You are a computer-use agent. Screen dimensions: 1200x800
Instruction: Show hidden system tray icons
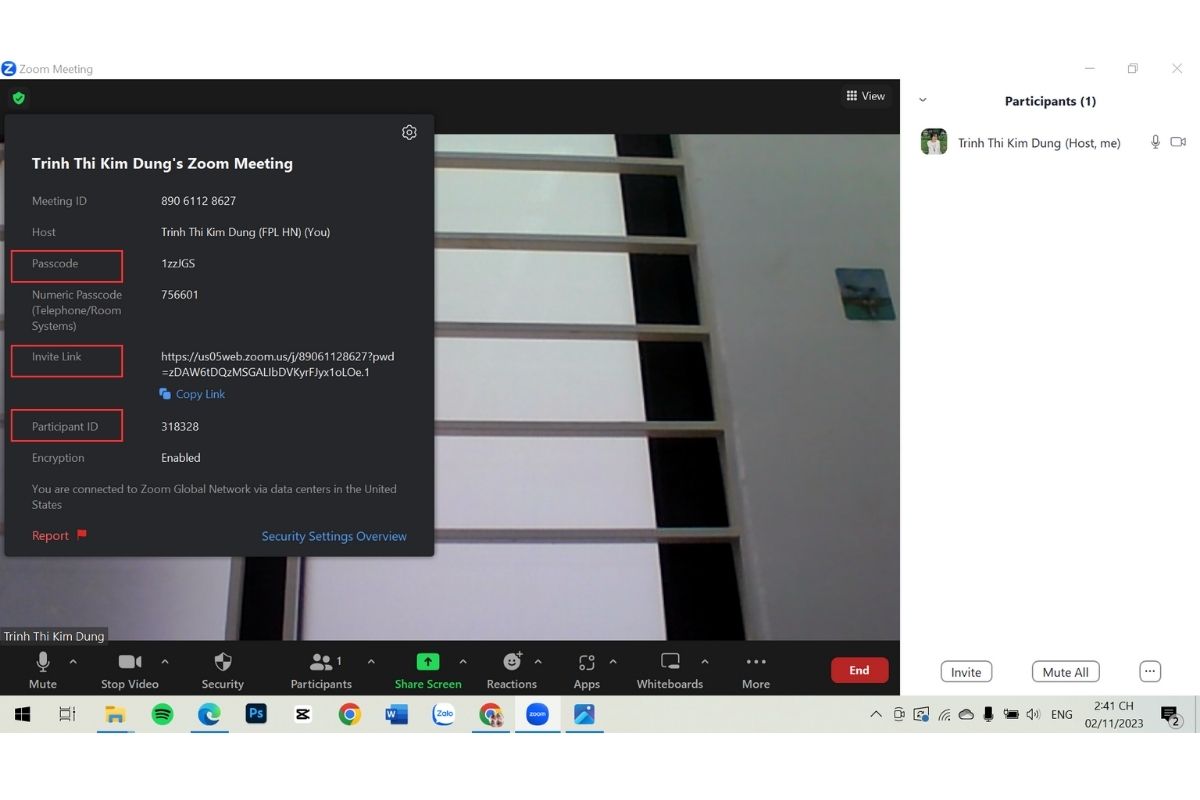click(x=876, y=714)
